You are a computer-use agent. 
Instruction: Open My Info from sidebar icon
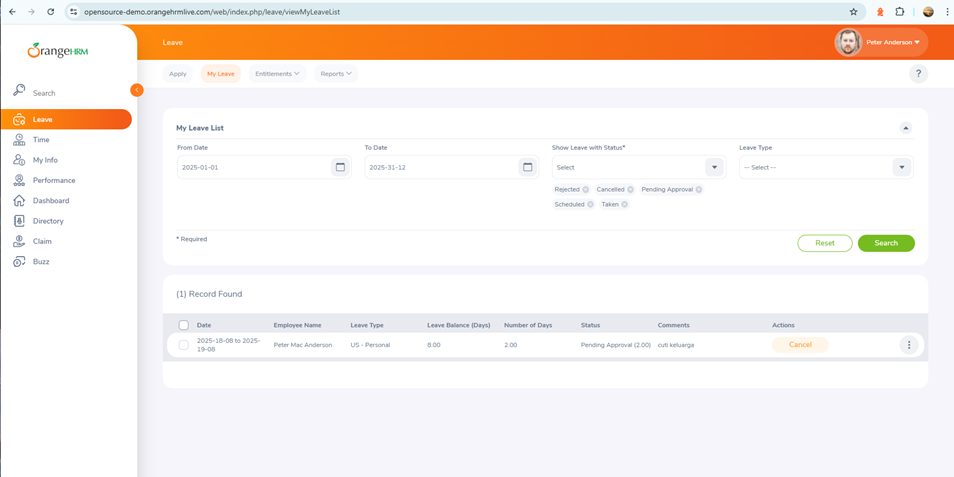click(19, 160)
